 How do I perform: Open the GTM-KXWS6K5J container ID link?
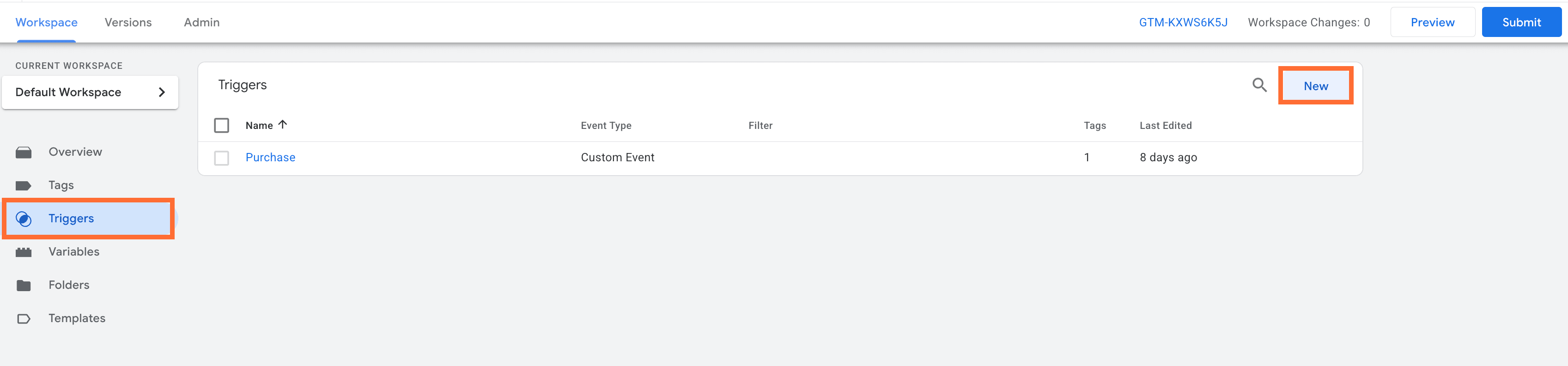pyautogui.click(x=1183, y=23)
